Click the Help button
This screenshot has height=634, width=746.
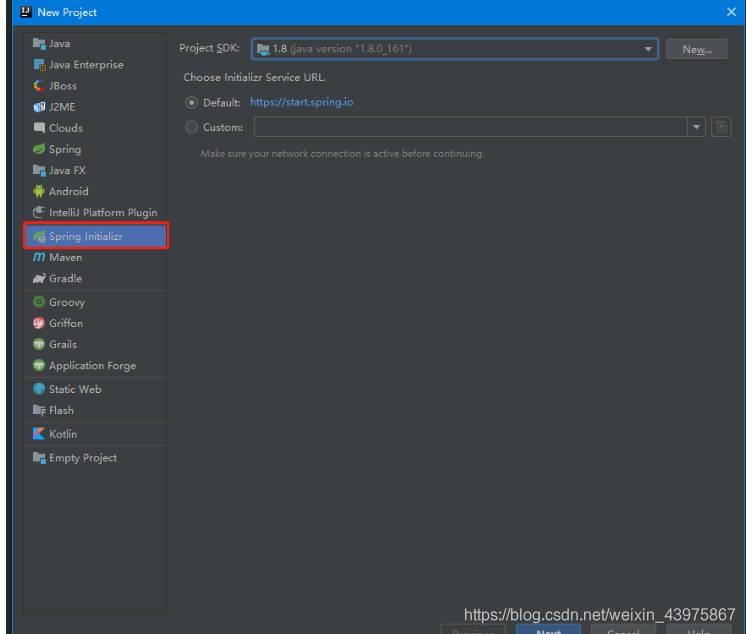point(698,629)
